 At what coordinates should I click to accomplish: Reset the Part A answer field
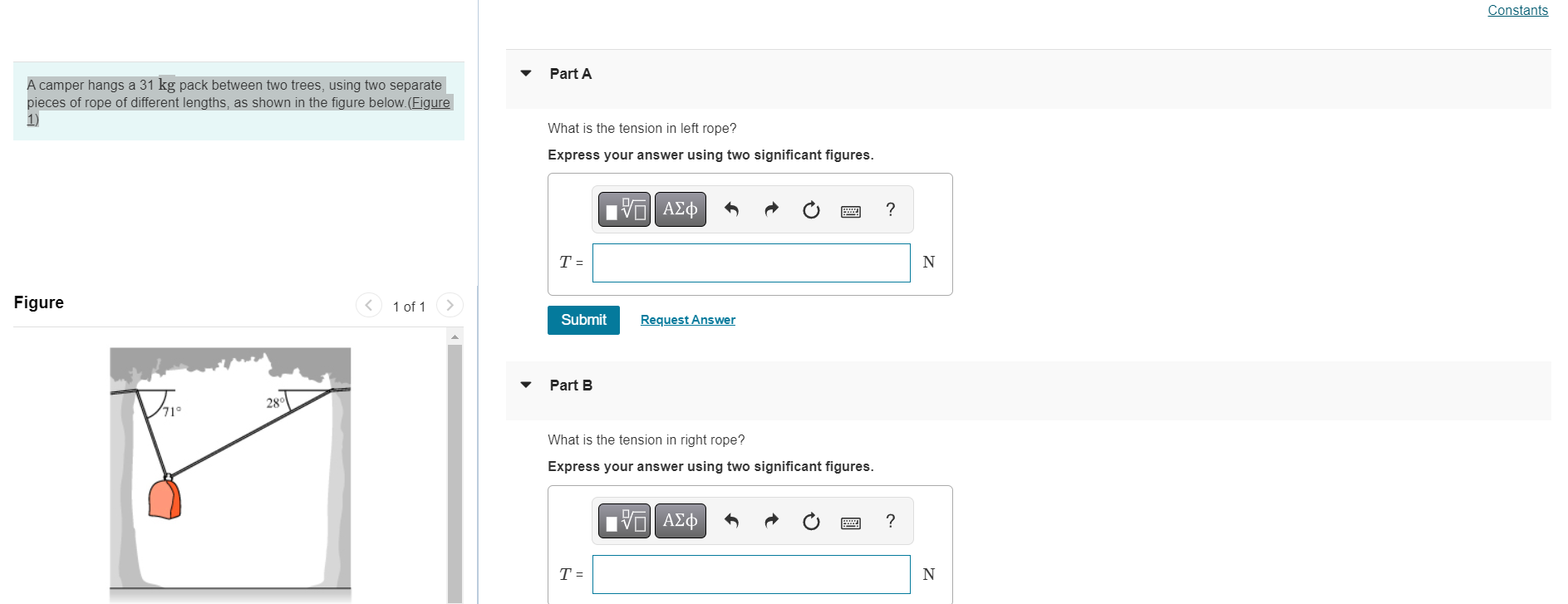pos(811,209)
